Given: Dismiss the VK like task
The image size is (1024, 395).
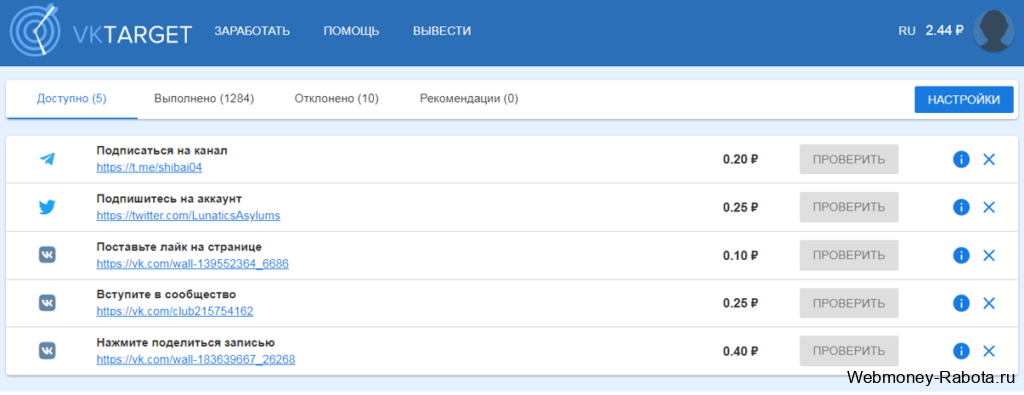Looking at the screenshot, I should click(989, 255).
